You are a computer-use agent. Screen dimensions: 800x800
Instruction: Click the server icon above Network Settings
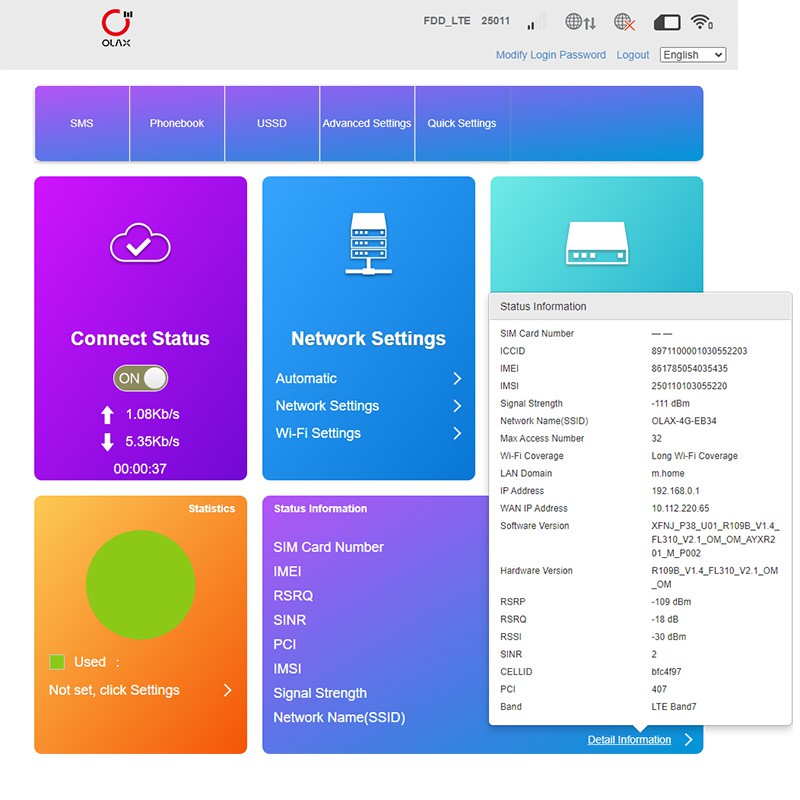368,245
